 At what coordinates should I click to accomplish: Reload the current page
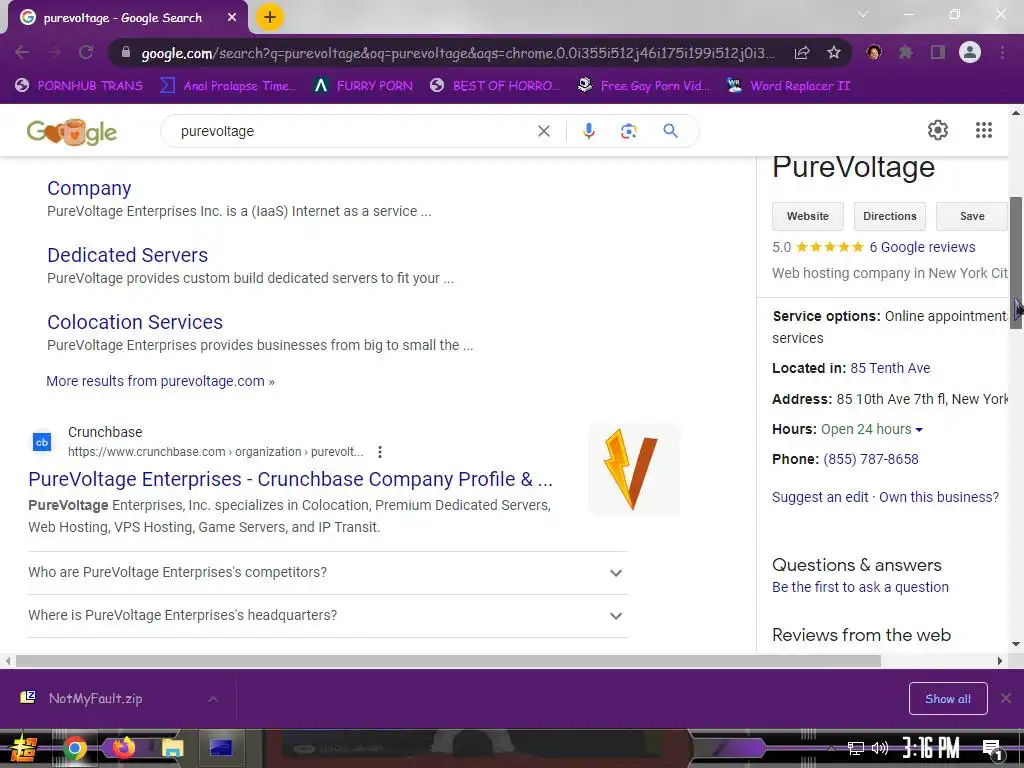86,52
